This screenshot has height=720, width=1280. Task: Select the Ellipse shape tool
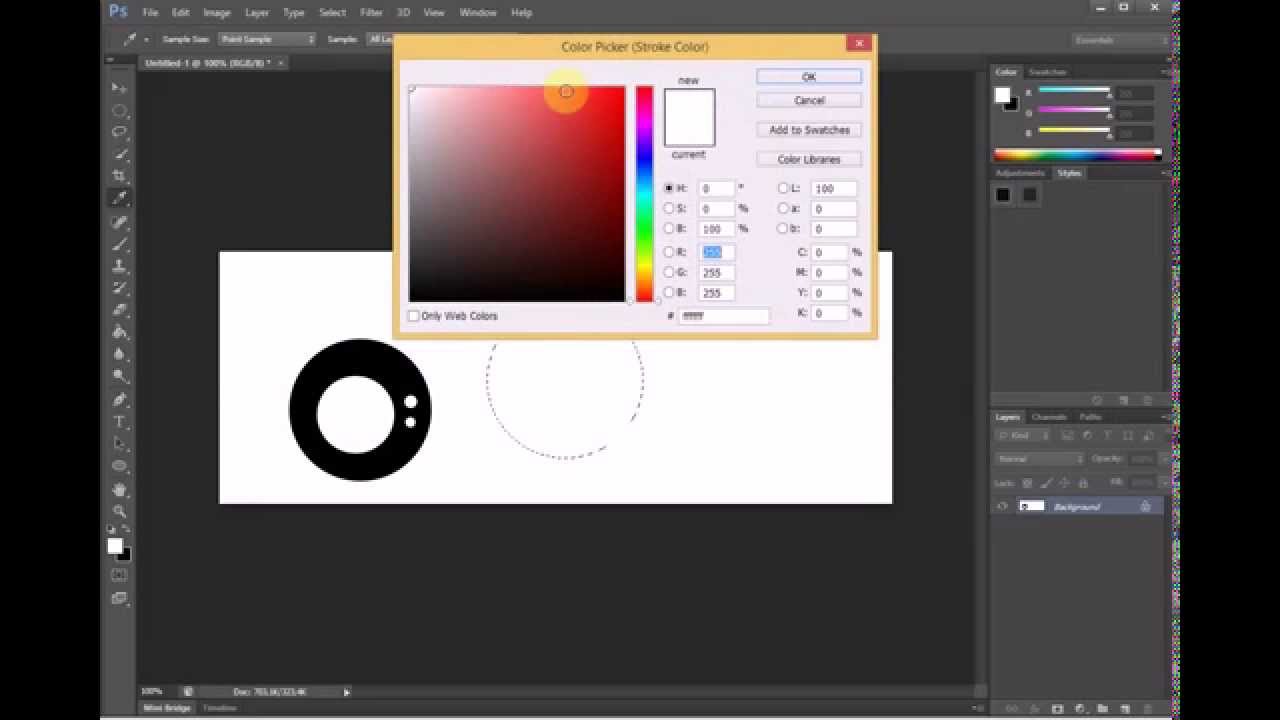(119, 466)
